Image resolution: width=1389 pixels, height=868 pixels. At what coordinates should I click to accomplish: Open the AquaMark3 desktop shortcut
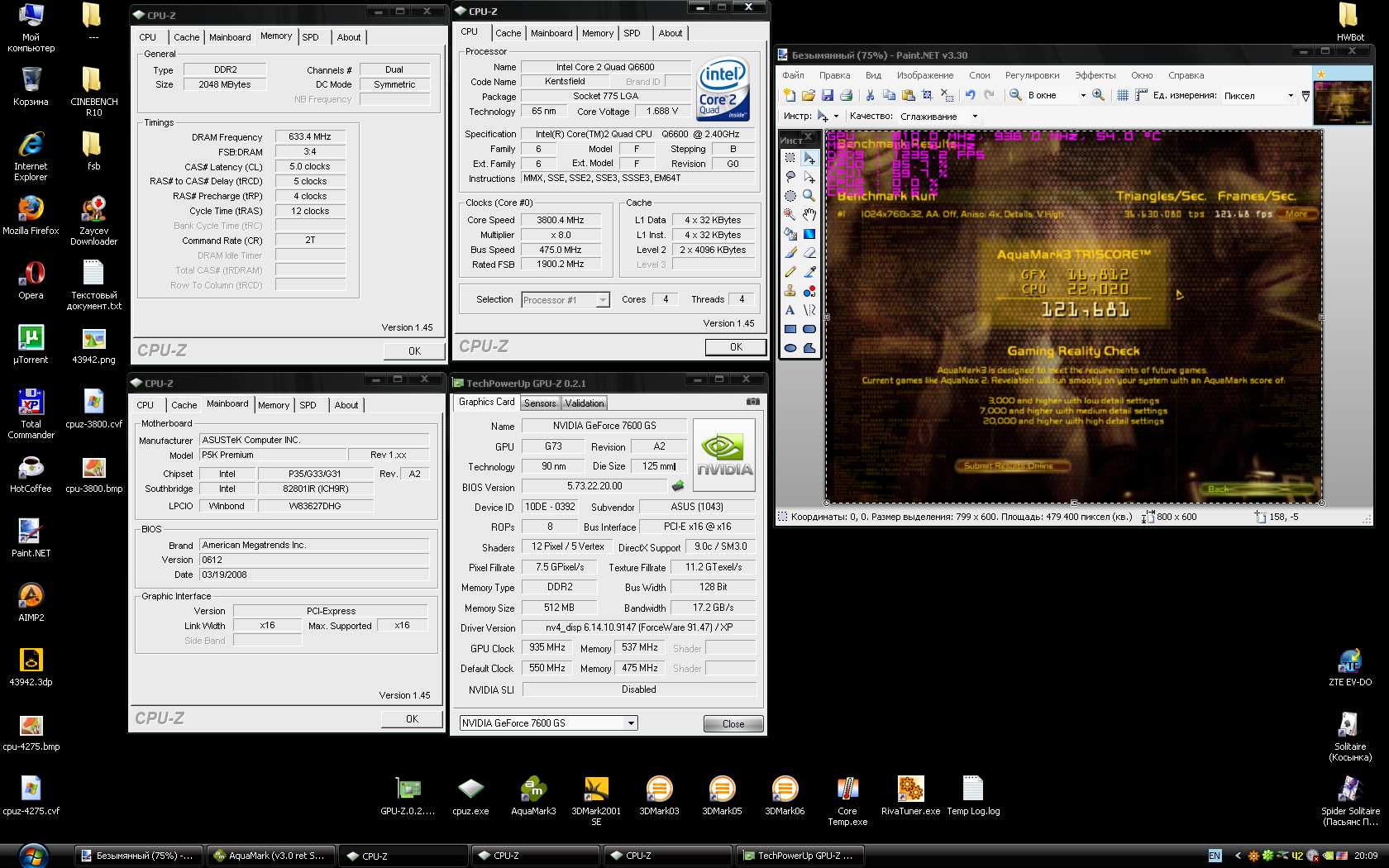[x=533, y=796]
